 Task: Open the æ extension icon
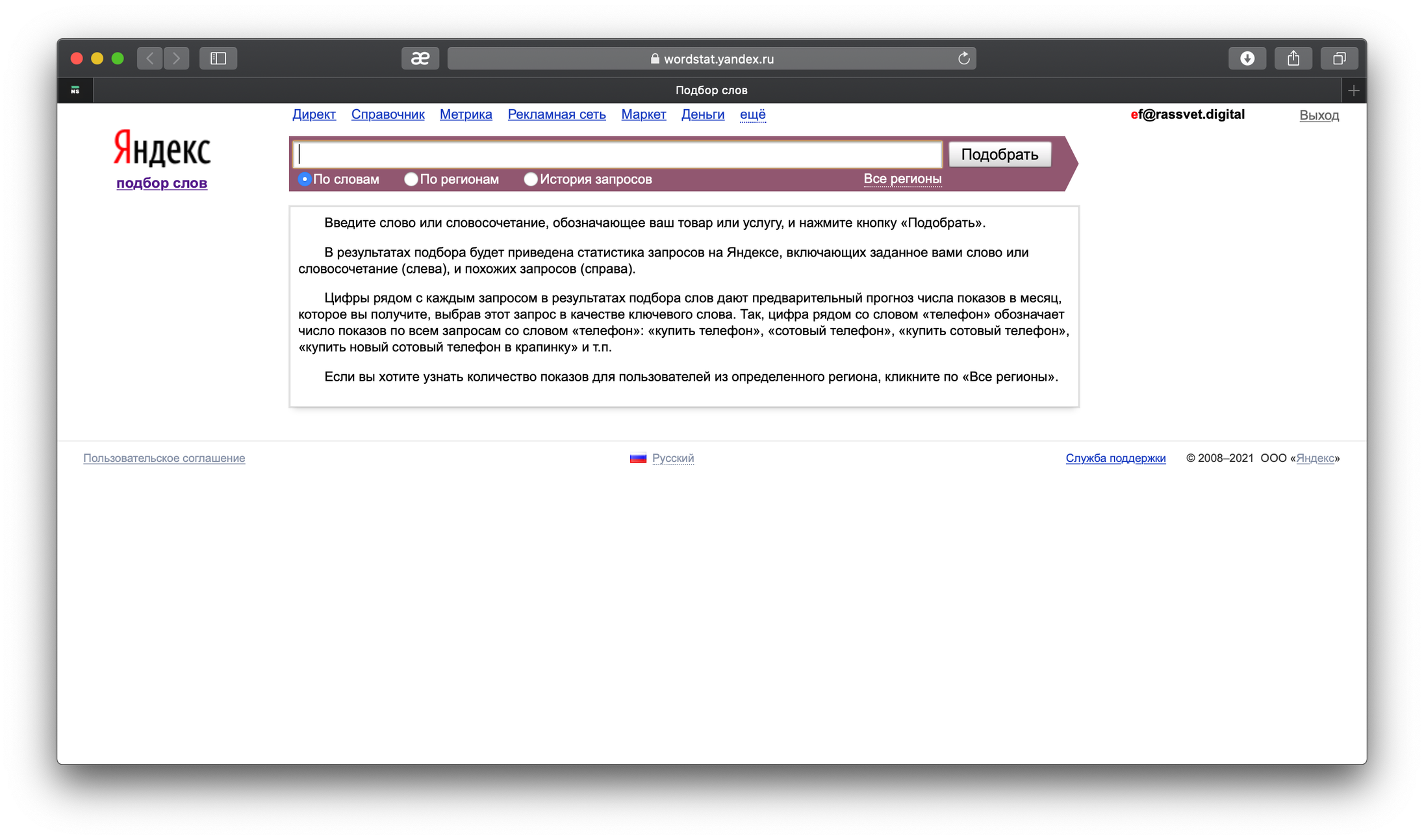point(420,58)
